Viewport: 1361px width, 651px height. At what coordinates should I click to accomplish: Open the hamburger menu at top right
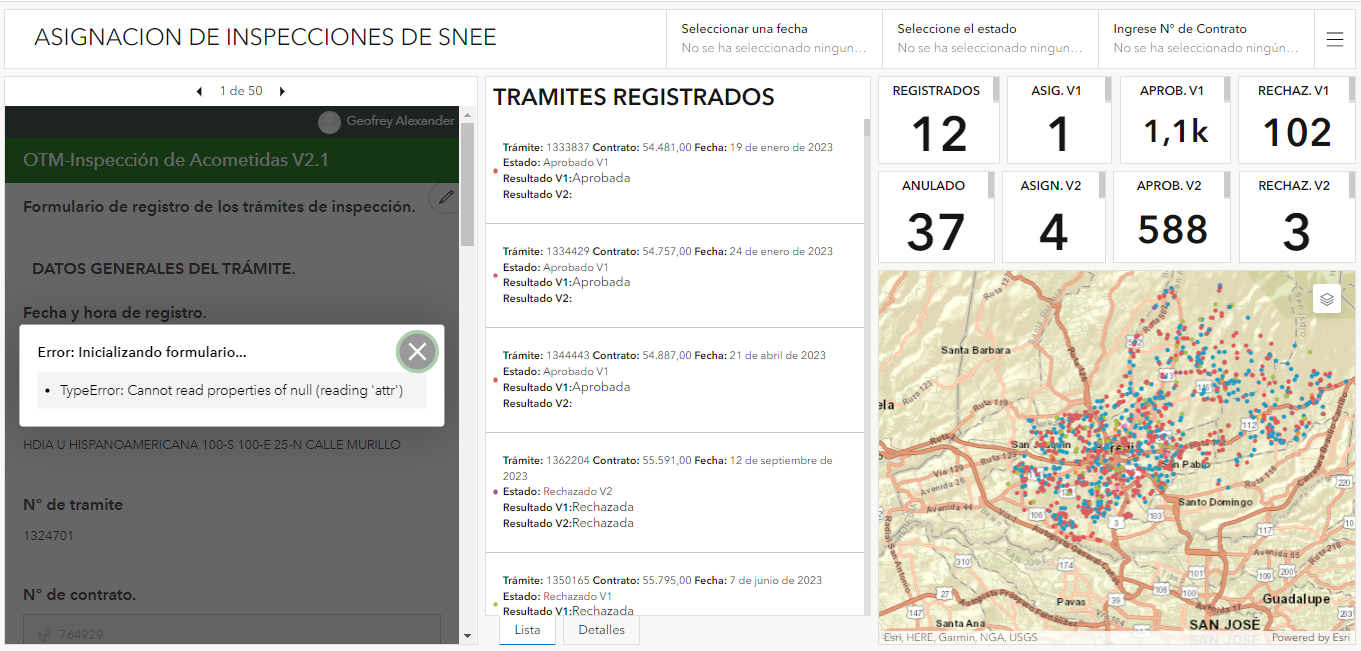[x=1334, y=39]
